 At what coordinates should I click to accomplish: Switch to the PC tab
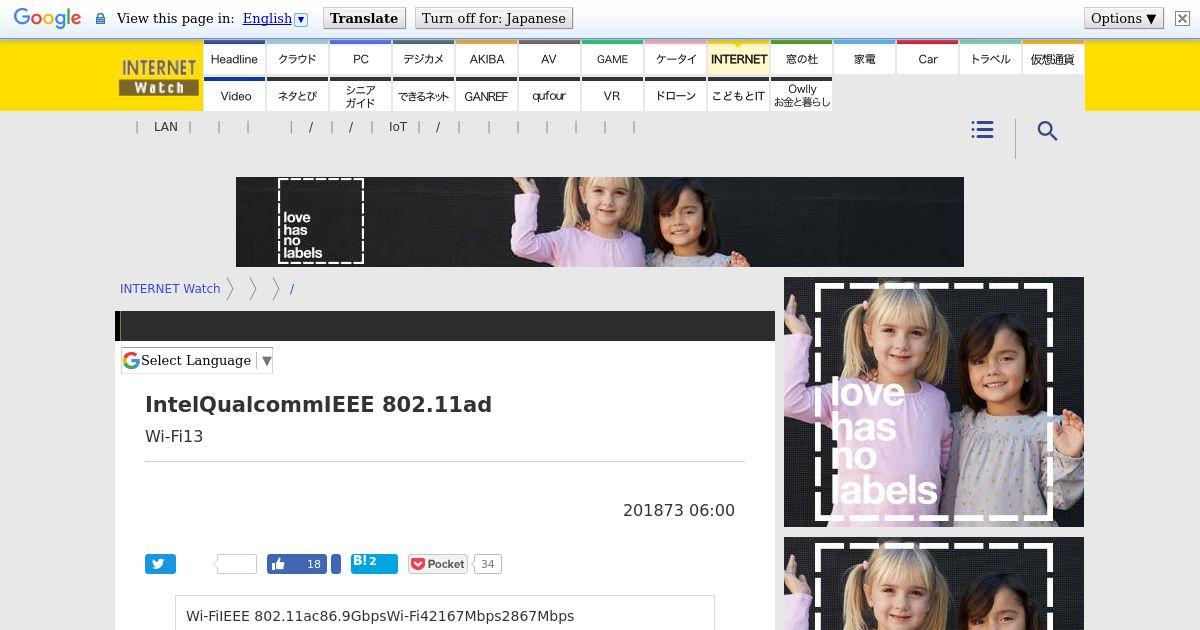(x=361, y=59)
